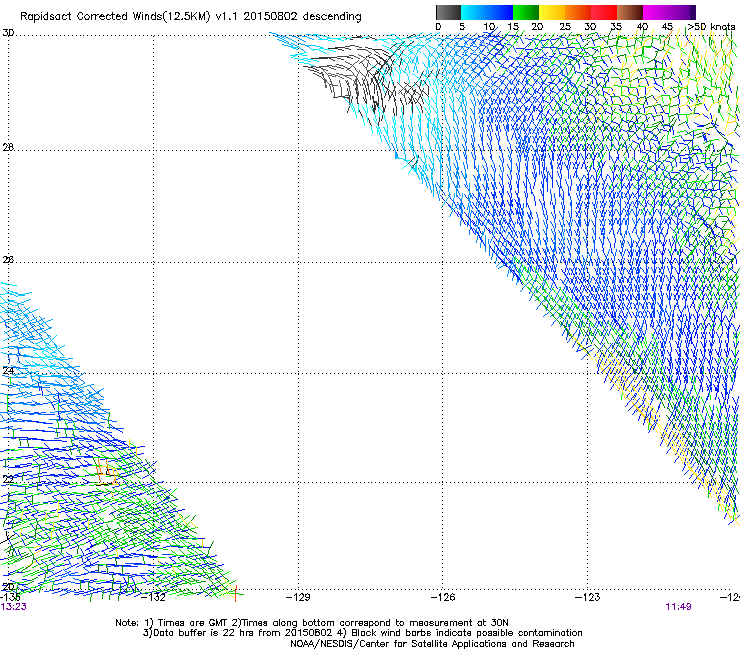The width and height of the screenshot is (740, 650).
Task: Click the longitude label '-132' on the bottom axis
Action: [153, 597]
